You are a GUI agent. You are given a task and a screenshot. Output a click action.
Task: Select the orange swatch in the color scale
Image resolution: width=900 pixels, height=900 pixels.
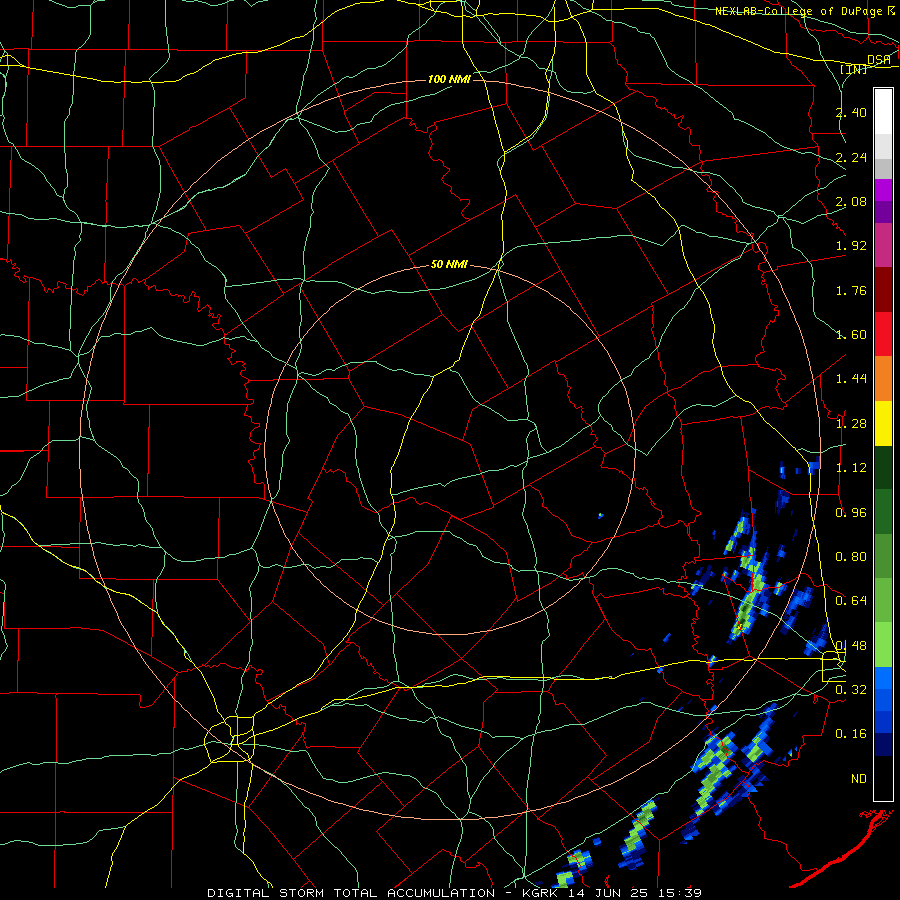pos(883,379)
